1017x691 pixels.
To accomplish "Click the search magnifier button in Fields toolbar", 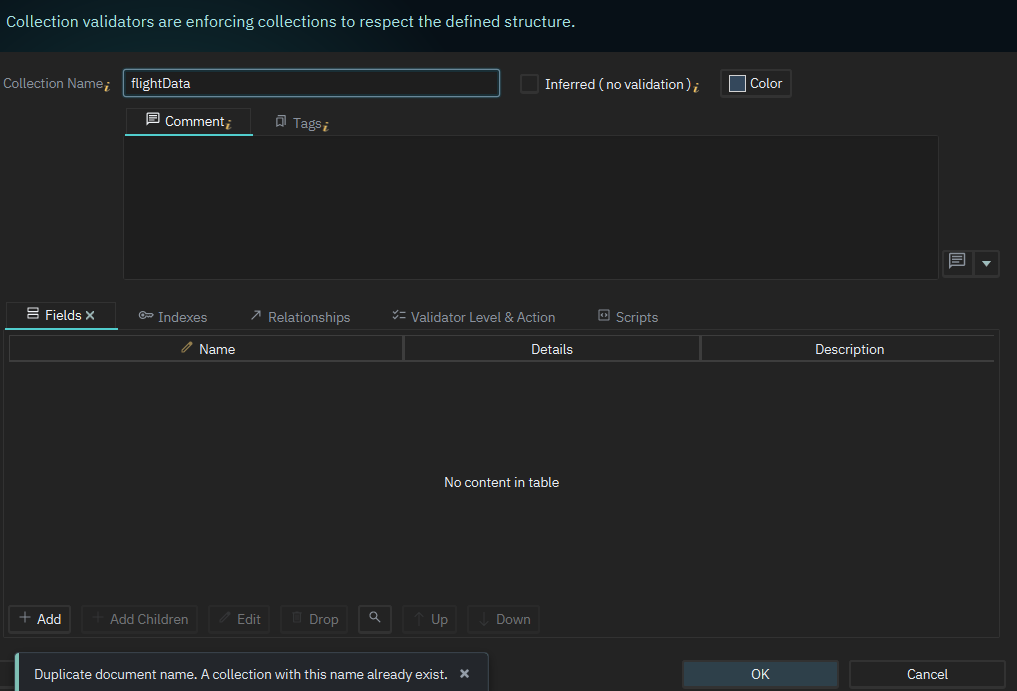I will (x=375, y=618).
